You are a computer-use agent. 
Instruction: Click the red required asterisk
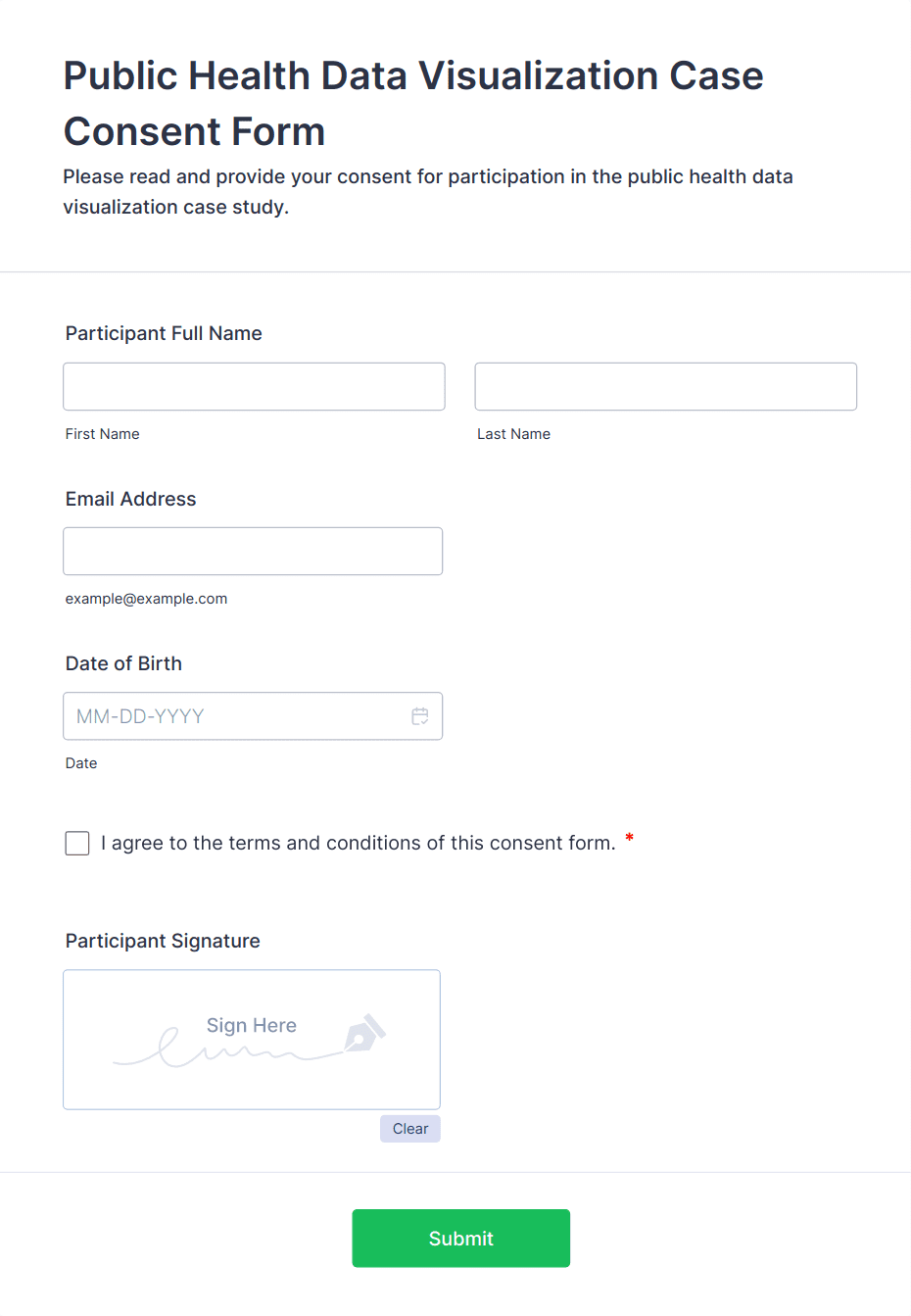pyautogui.click(x=629, y=839)
